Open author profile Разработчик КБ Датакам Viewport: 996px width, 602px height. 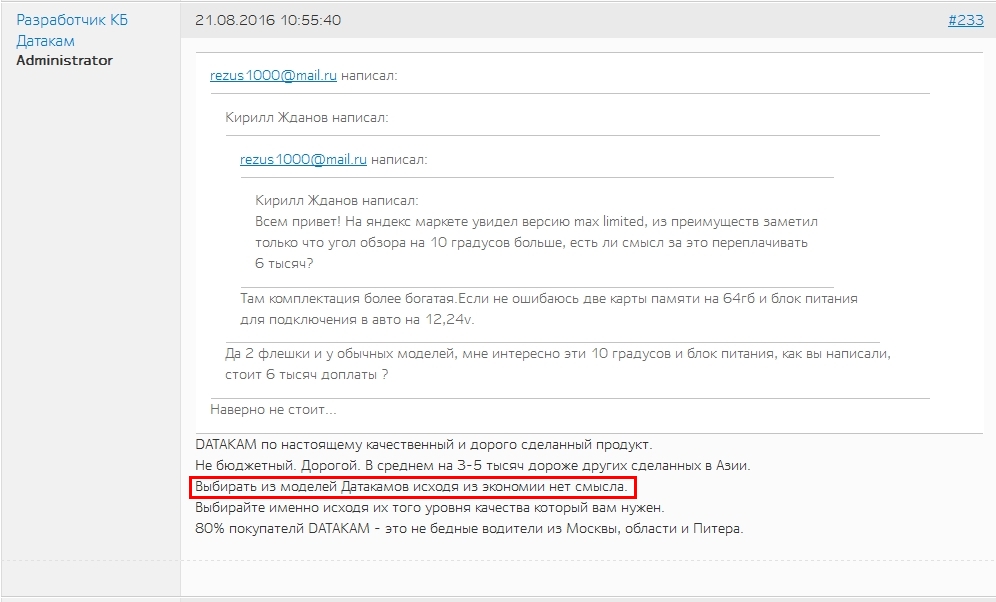tap(72, 30)
